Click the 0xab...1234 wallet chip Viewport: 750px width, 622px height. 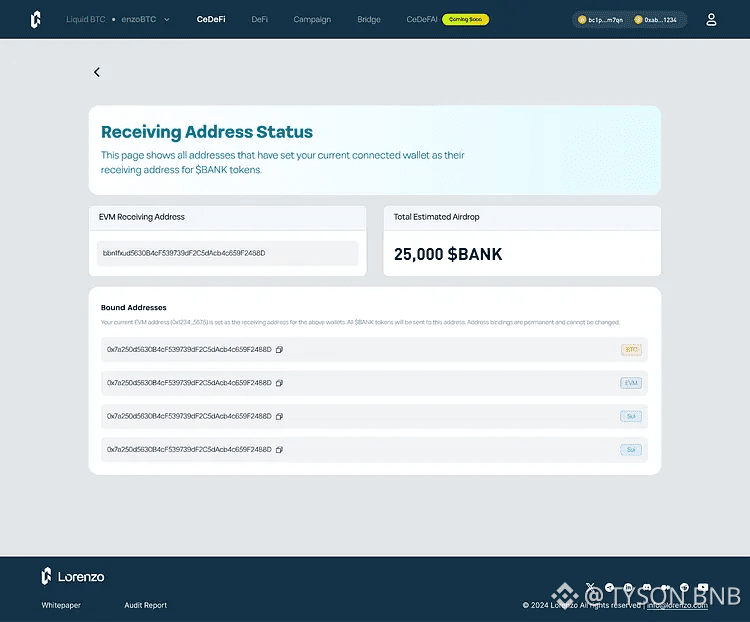point(655,20)
